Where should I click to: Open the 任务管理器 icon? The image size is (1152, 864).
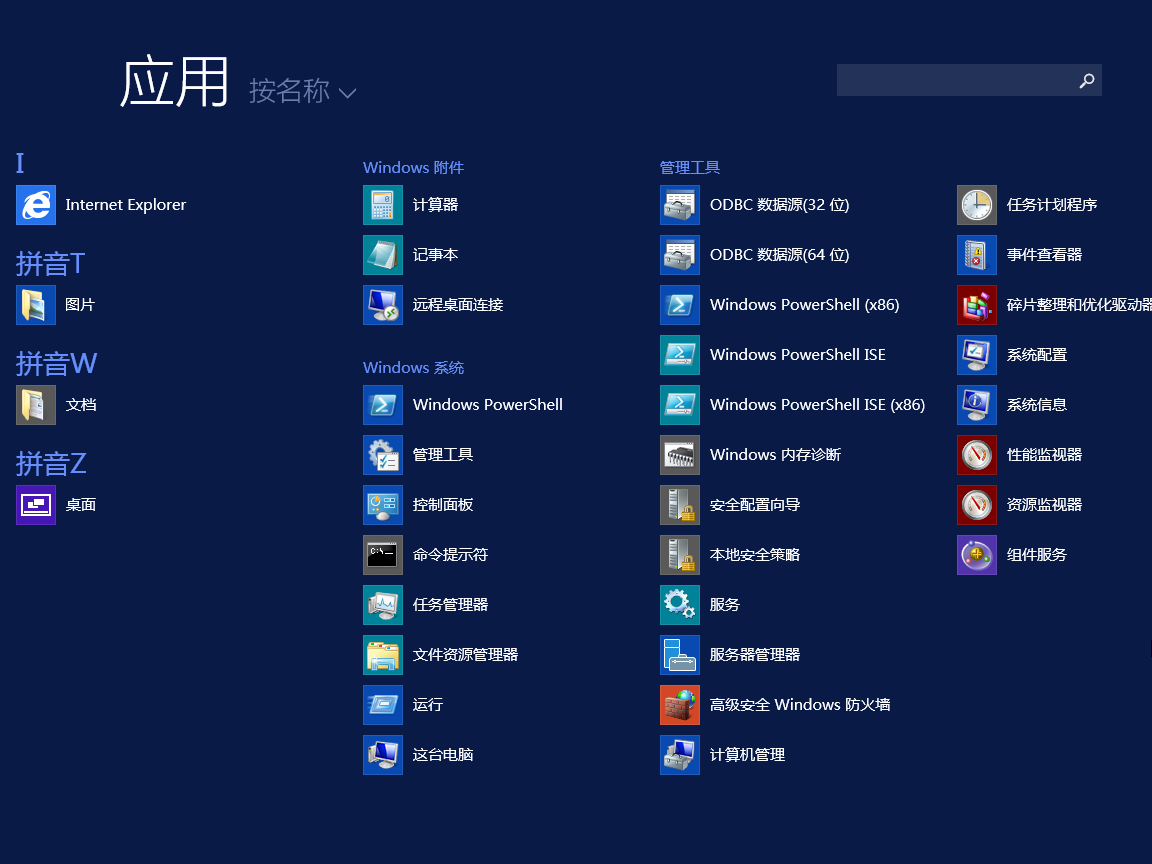click(x=383, y=605)
